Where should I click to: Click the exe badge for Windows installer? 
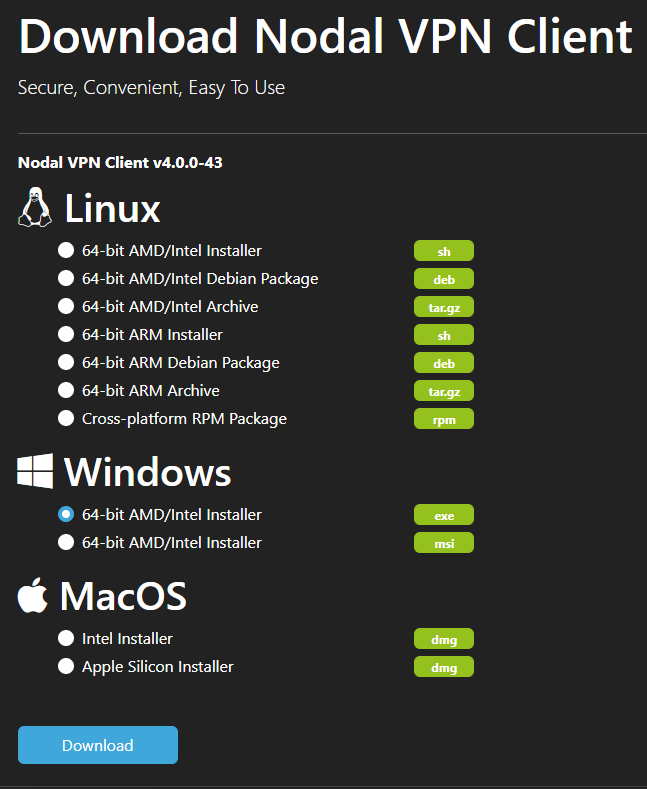pyautogui.click(x=444, y=515)
